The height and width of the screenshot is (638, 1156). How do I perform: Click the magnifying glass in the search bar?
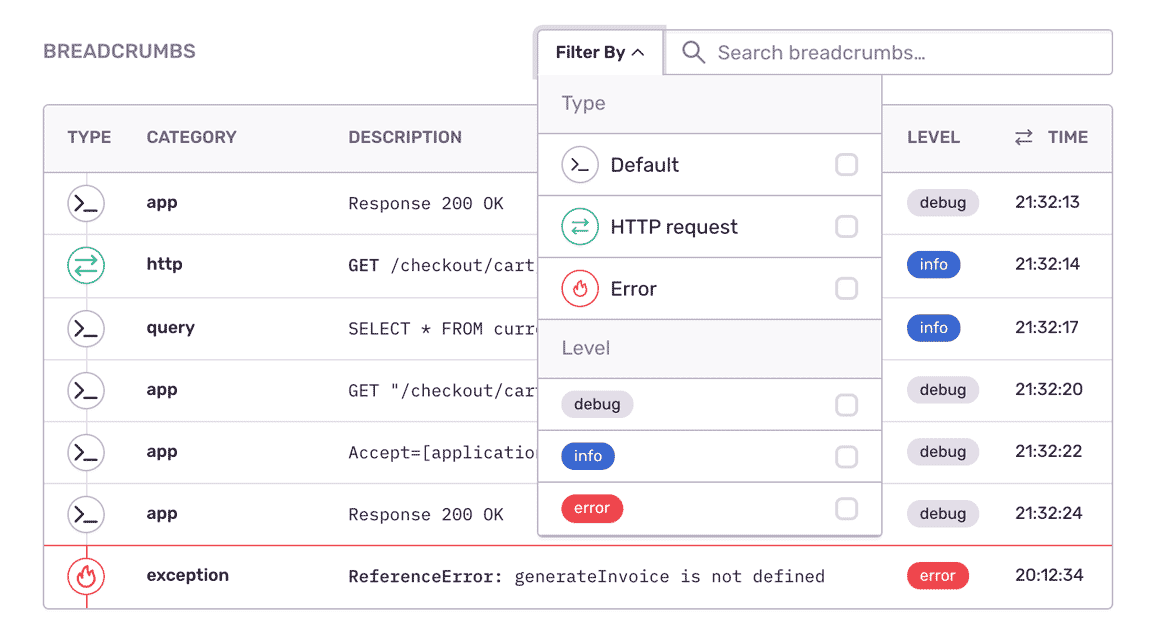(x=693, y=52)
